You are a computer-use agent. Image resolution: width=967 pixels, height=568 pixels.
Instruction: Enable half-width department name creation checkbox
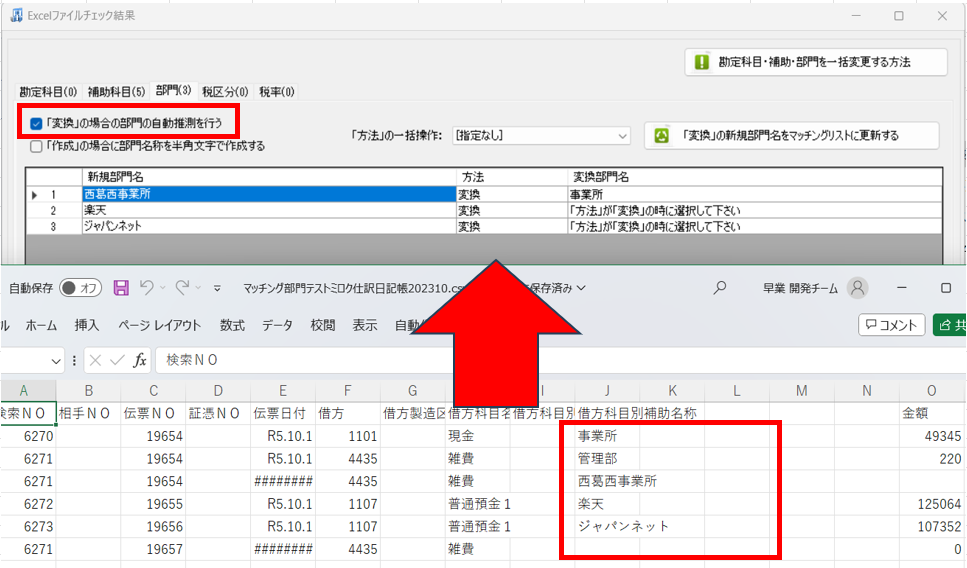pyautogui.click(x=36, y=146)
